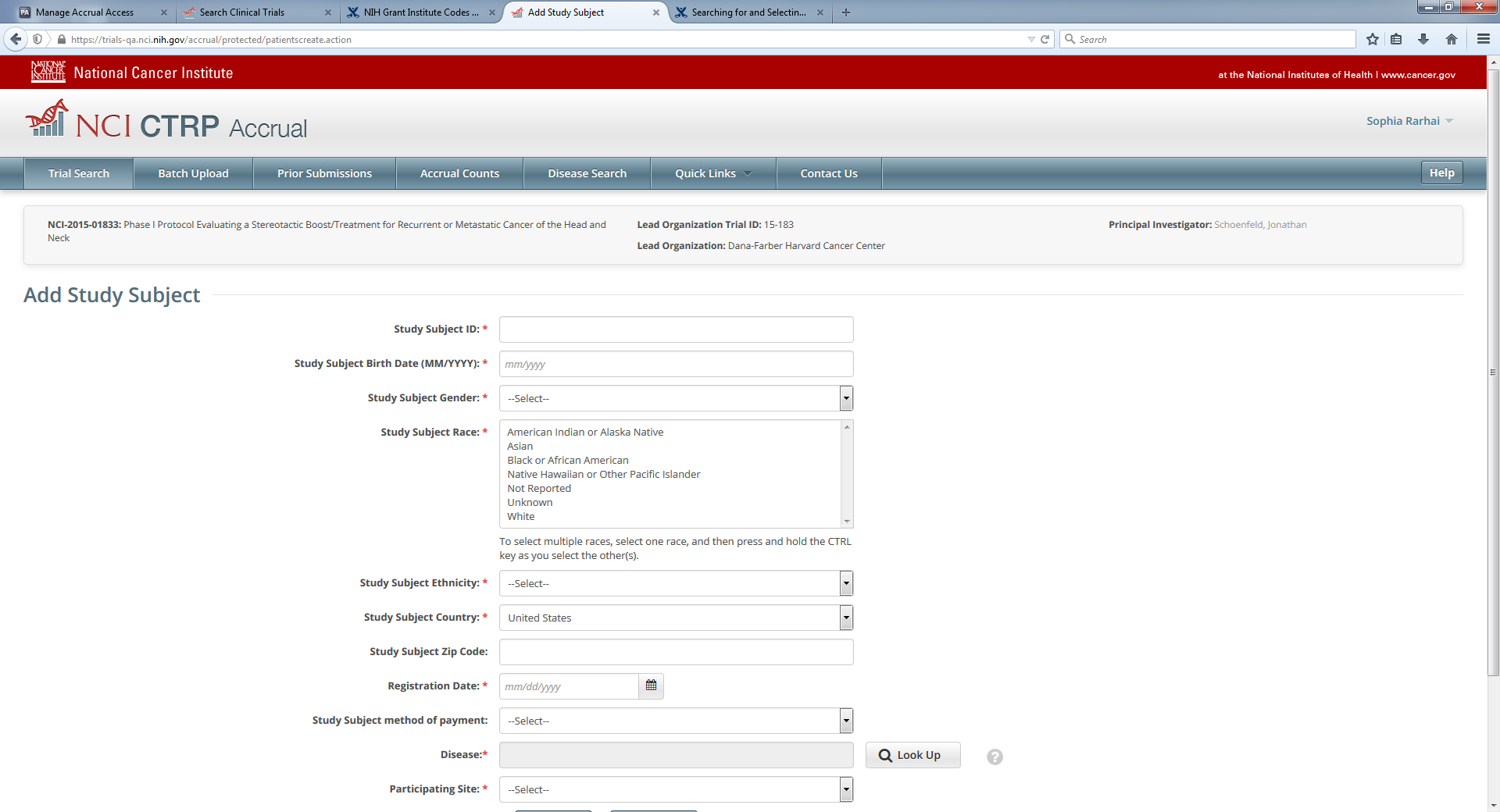Open the Prior Submissions menu item
The width and height of the screenshot is (1500, 812).
tap(324, 173)
